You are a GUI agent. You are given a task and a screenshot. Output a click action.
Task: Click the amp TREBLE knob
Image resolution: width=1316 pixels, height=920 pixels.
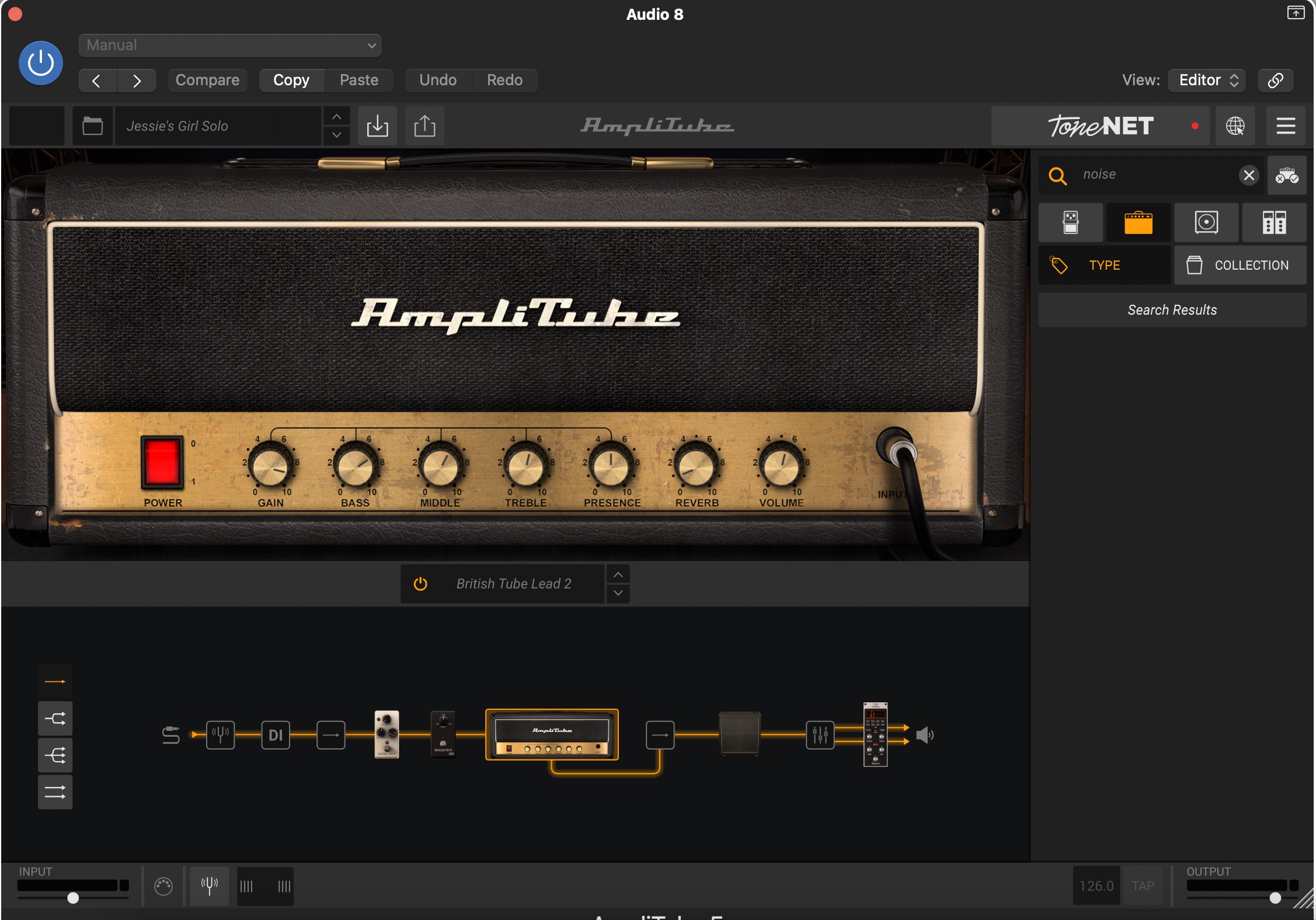click(x=525, y=466)
